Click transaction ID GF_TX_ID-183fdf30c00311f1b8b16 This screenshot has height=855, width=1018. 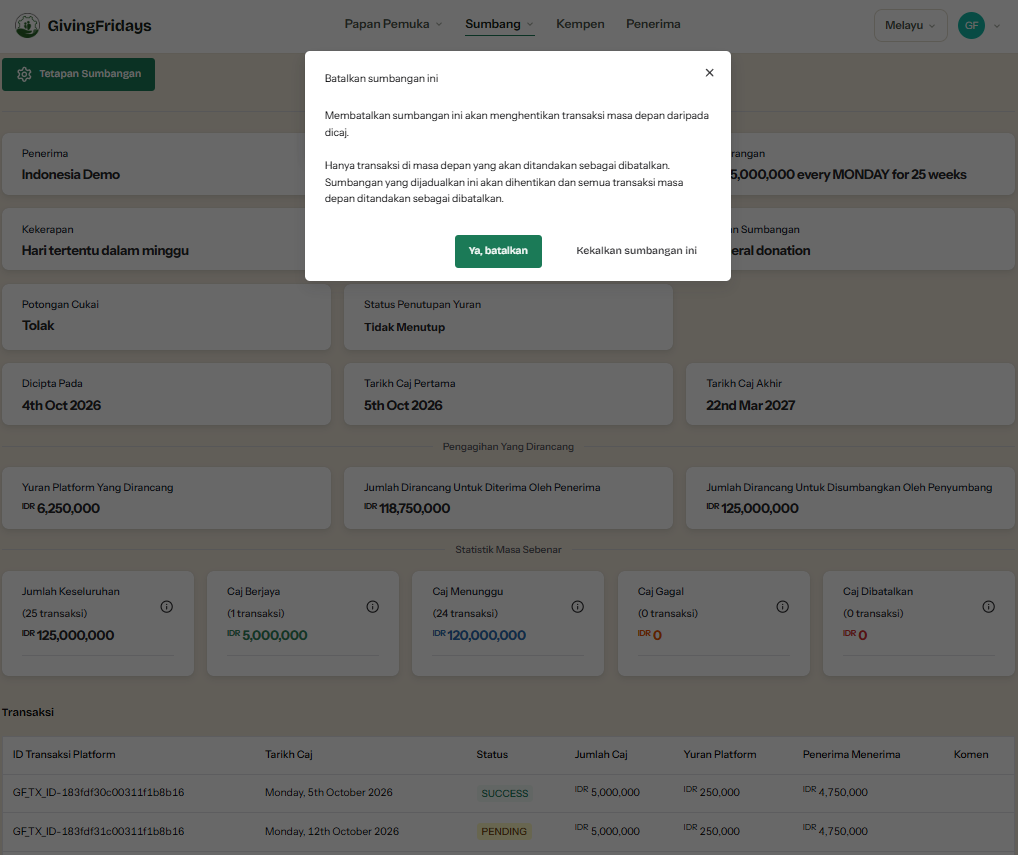[99, 792]
